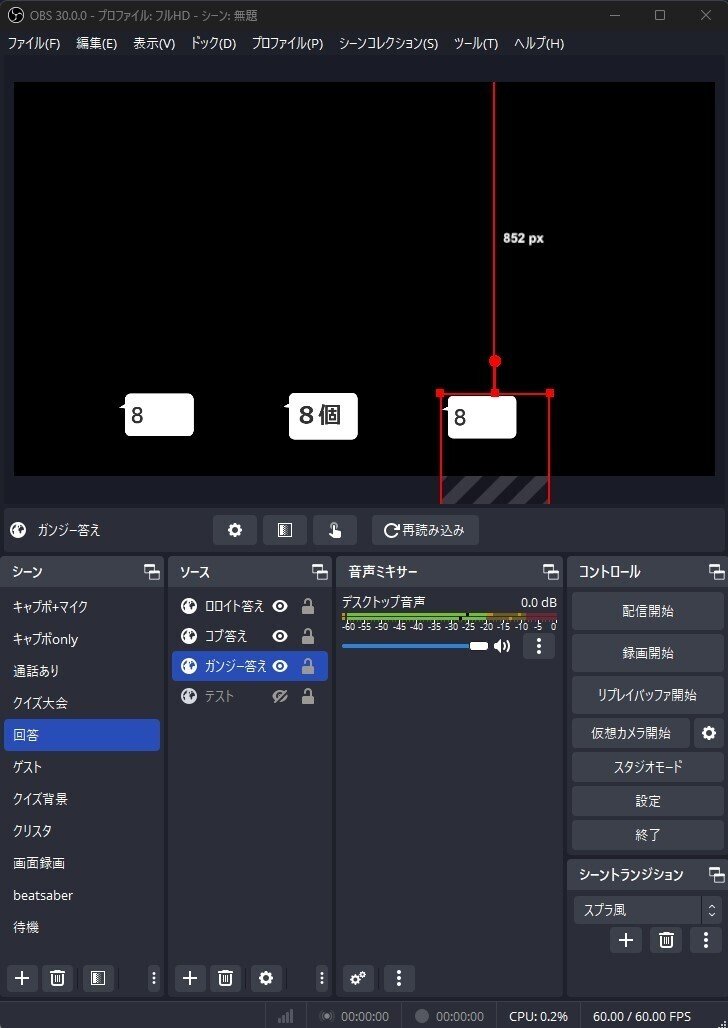Click リプレイバッファ開始 button
The image size is (728, 1028).
[x=647, y=695]
